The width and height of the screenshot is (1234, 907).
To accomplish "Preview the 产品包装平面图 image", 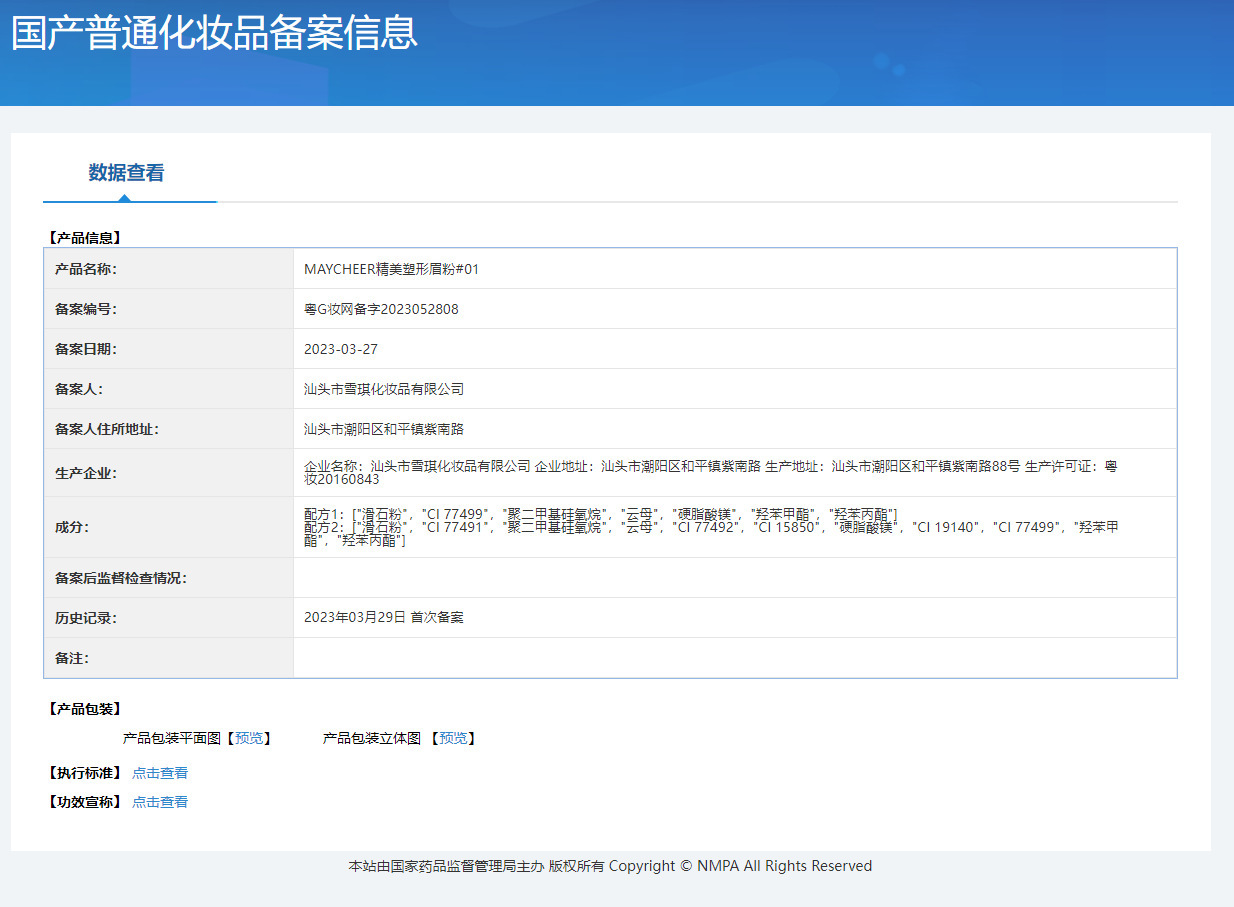I will pos(249,738).
